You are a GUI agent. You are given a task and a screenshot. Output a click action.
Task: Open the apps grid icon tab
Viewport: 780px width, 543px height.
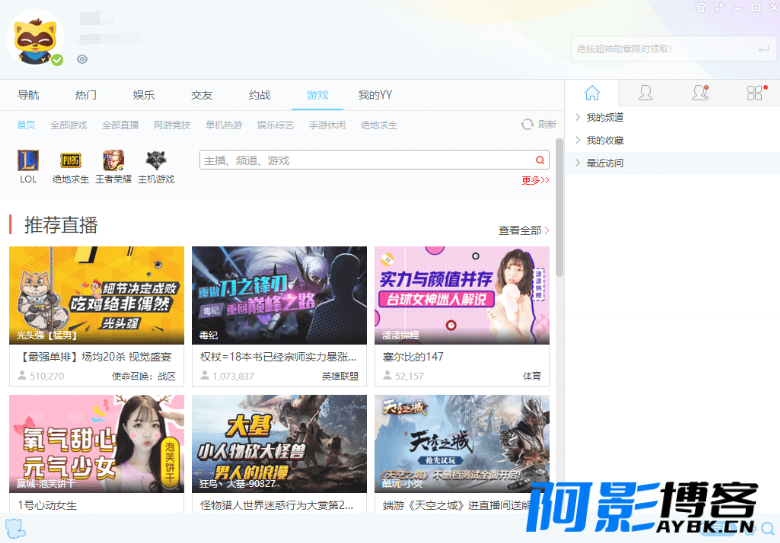pos(754,93)
